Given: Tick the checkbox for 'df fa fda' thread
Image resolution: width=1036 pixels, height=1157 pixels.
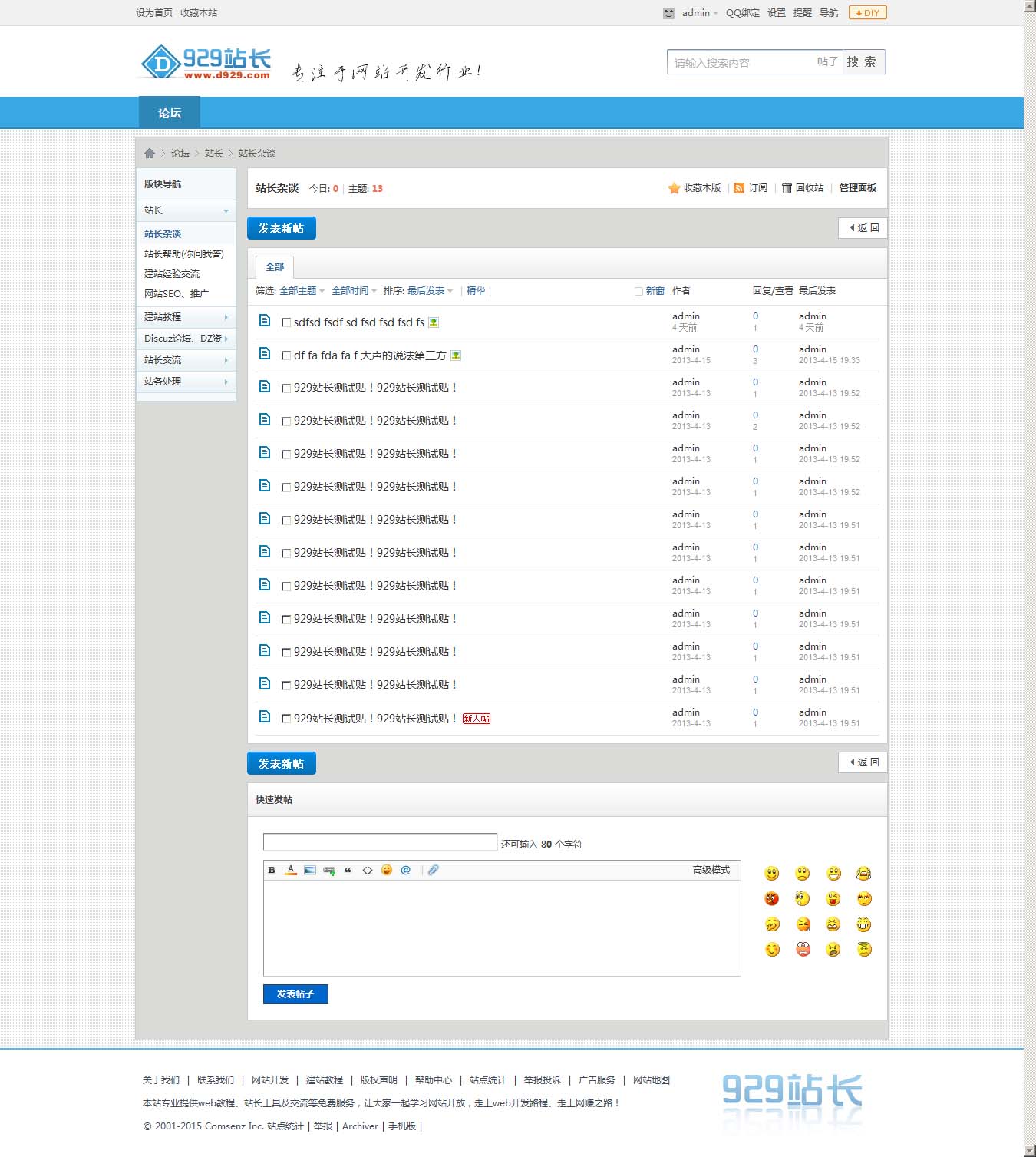Looking at the screenshot, I should click(286, 355).
